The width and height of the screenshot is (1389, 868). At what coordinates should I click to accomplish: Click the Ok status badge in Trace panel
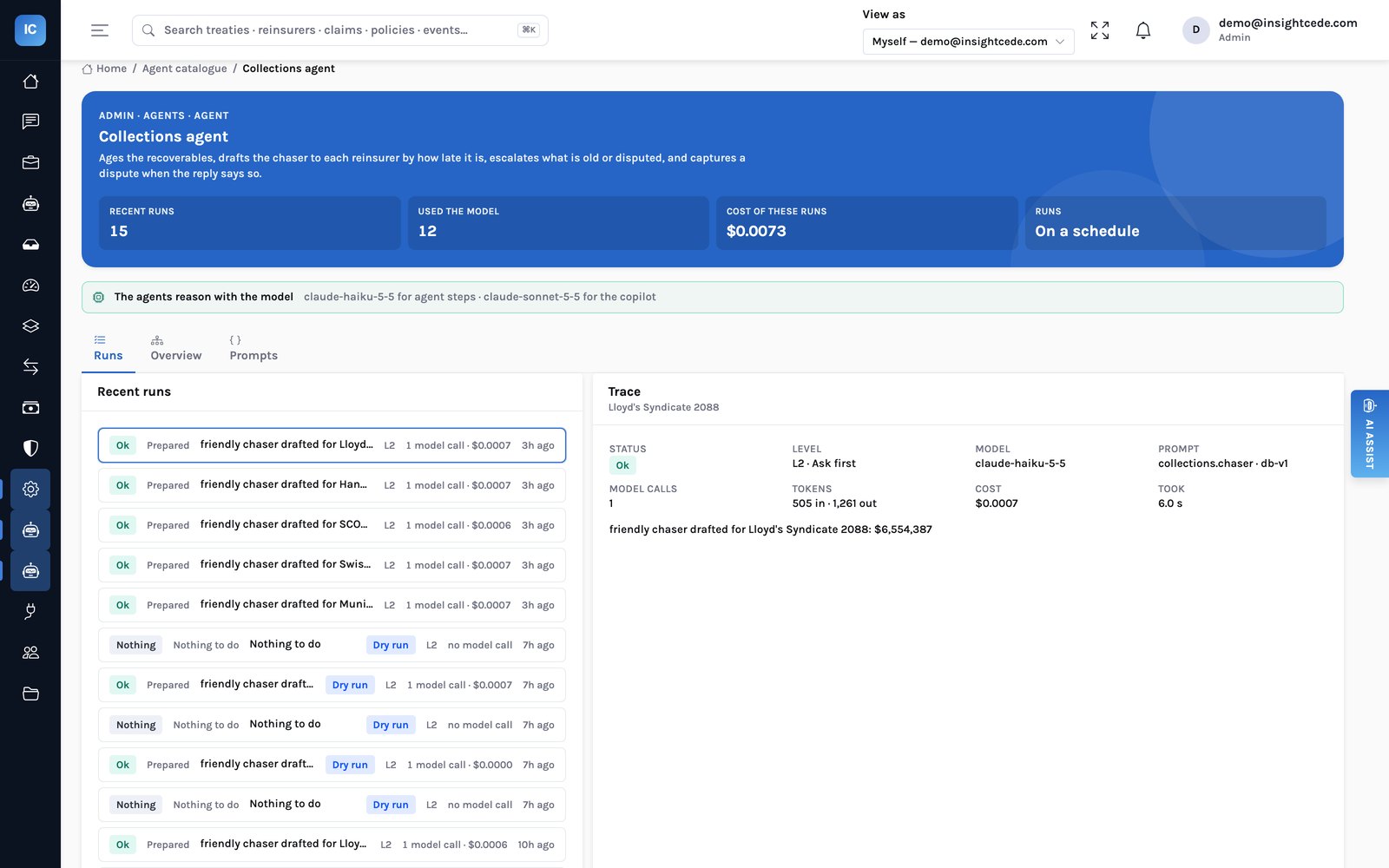pyautogui.click(x=622, y=465)
